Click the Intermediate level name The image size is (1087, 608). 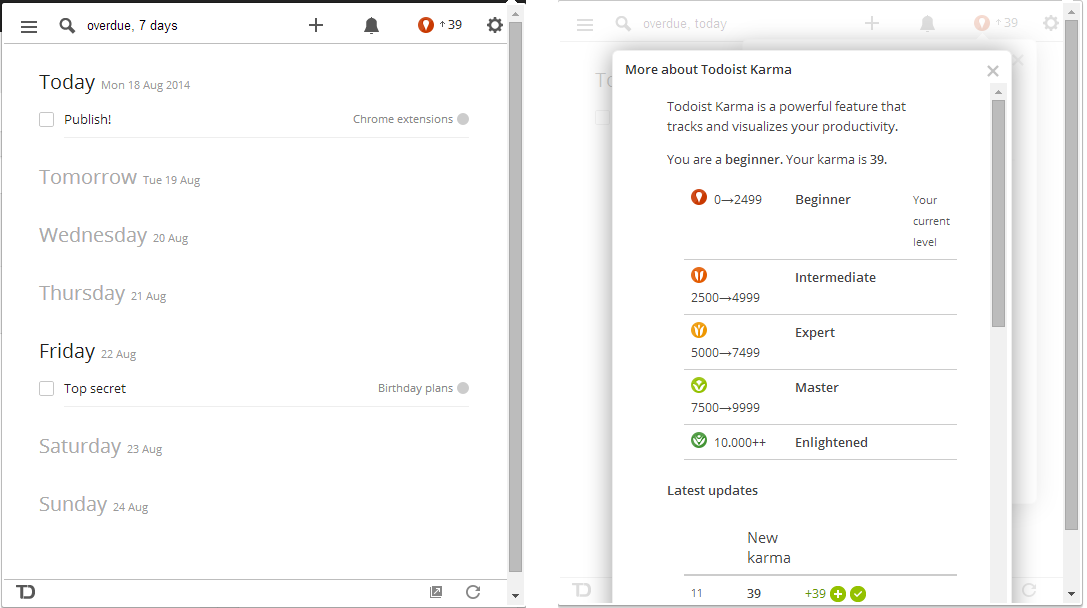coord(835,277)
